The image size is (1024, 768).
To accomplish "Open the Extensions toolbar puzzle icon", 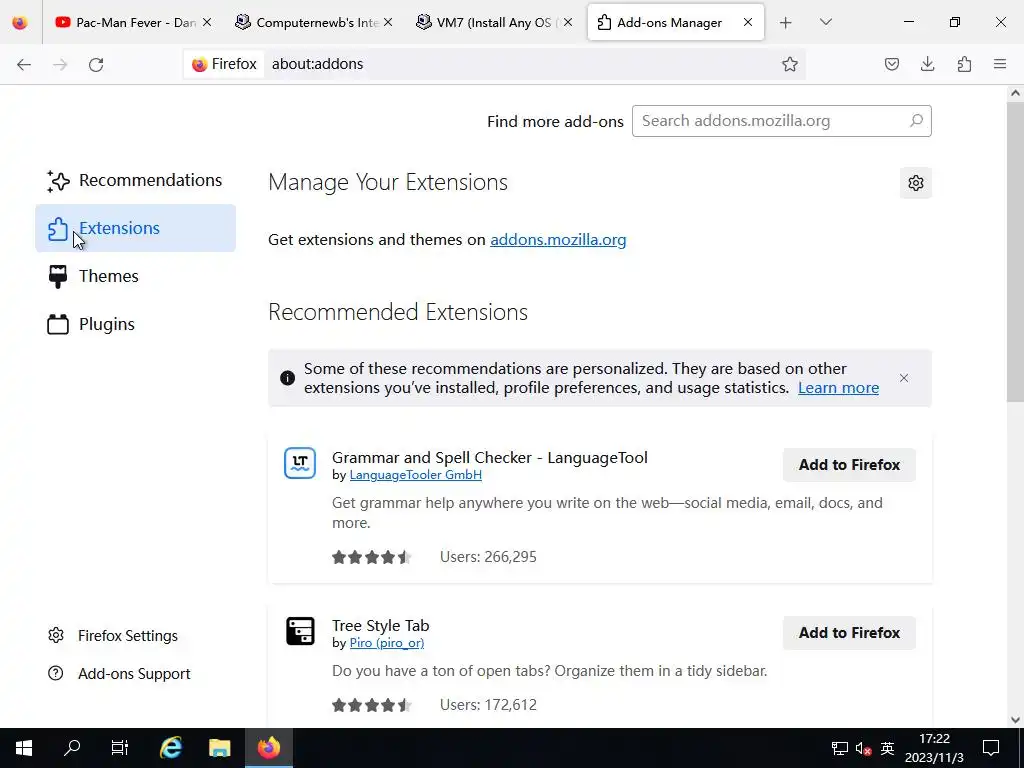I will (x=964, y=64).
